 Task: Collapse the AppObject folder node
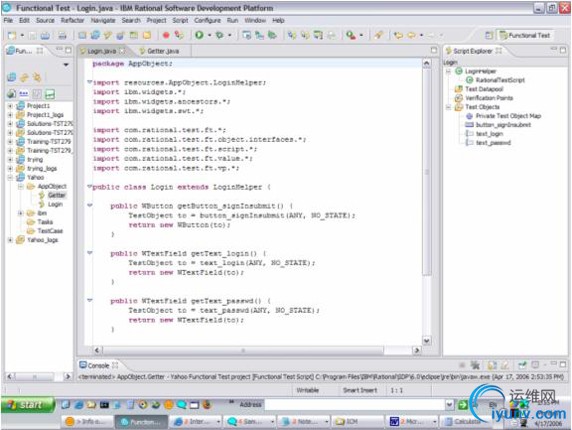[21, 186]
